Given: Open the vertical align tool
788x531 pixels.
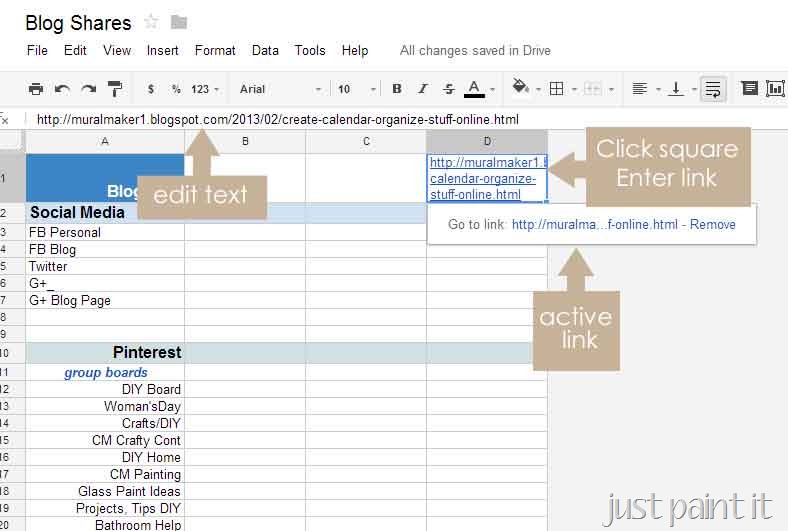Looking at the screenshot, I should click(676, 89).
